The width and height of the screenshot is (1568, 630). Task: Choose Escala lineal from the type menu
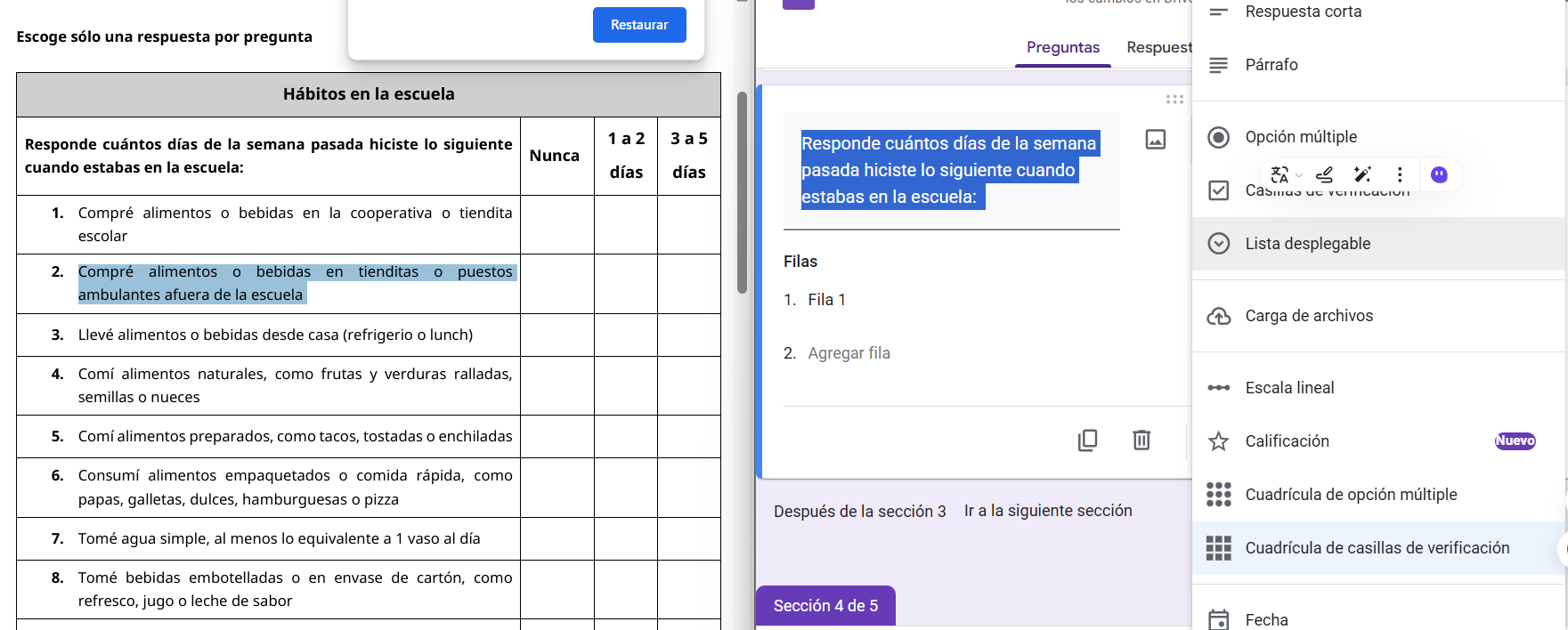(1289, 388)
